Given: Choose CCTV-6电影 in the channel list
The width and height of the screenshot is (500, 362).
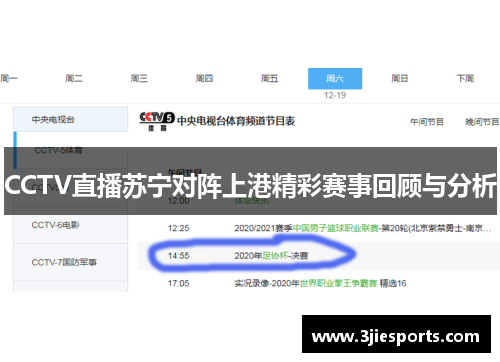Looking at the screenshot, I should point(55,225).
